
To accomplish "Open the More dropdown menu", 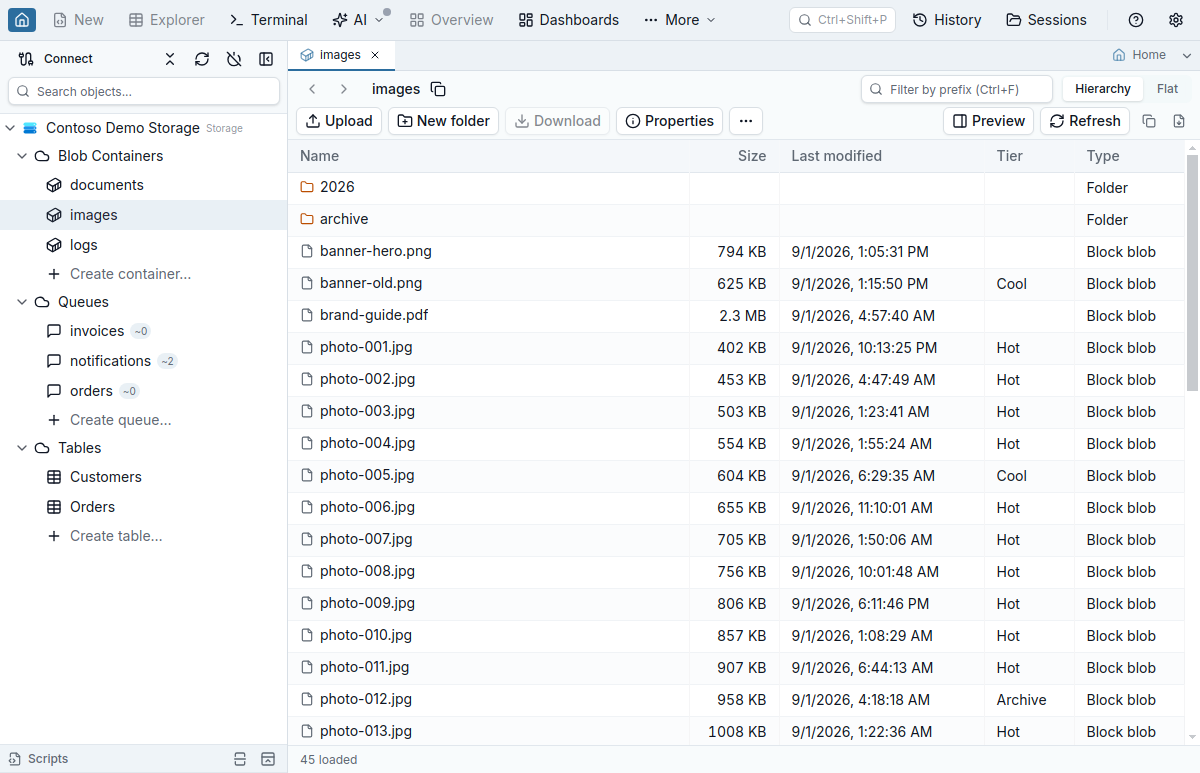I will [x=680, y=20].
